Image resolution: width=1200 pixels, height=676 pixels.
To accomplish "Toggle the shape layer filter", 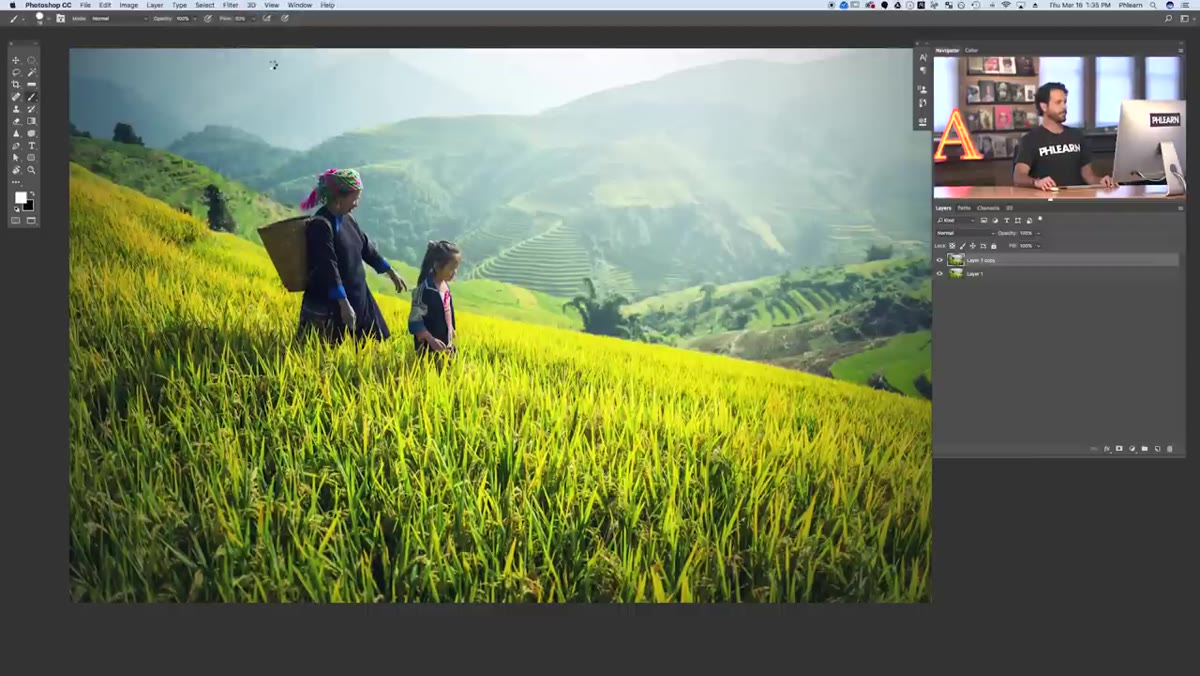I will [x=1017, y=220].
